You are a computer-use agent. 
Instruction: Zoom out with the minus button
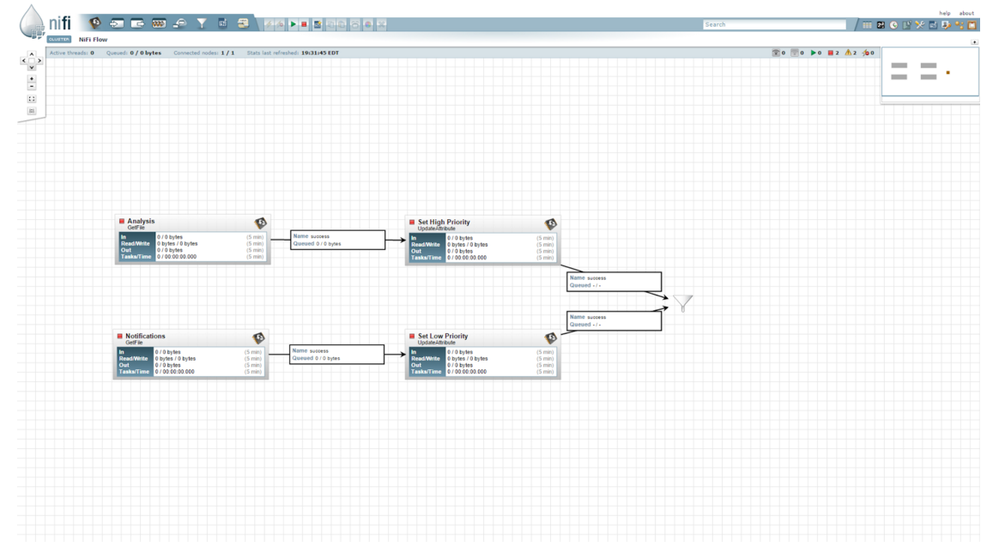click(x=31, y=87)
